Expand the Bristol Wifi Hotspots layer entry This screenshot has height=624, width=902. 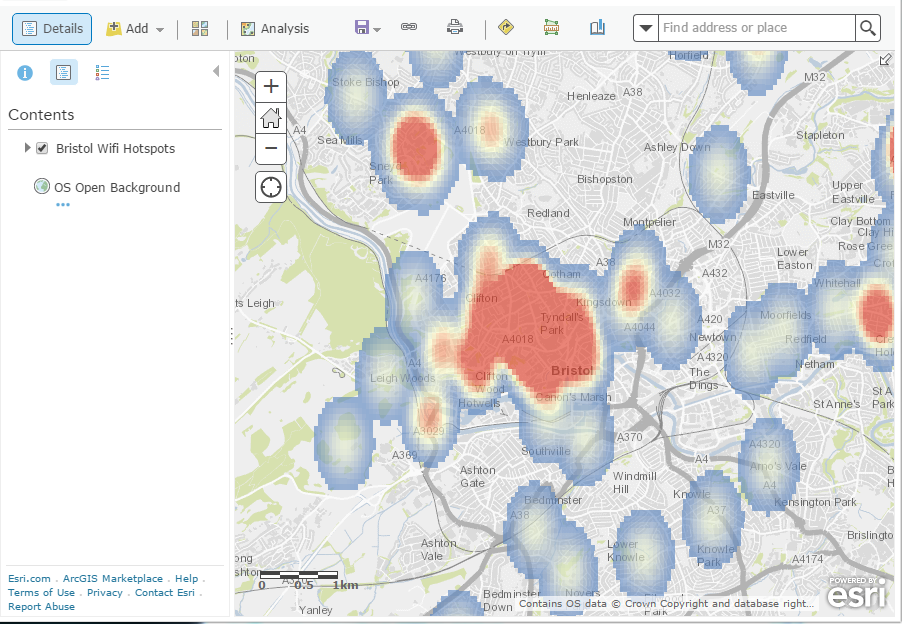coord(27,147)
